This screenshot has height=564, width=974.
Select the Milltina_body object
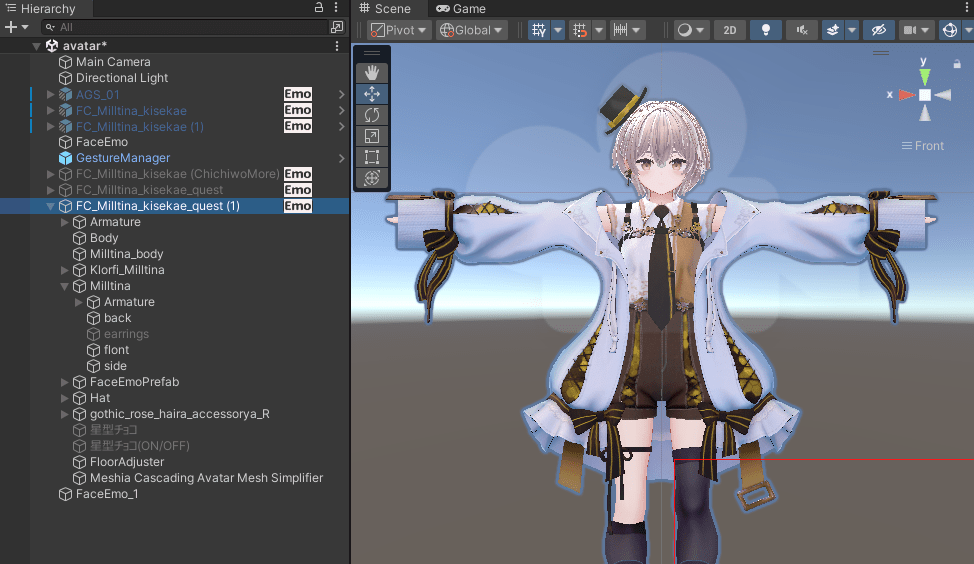coord(127,253)
